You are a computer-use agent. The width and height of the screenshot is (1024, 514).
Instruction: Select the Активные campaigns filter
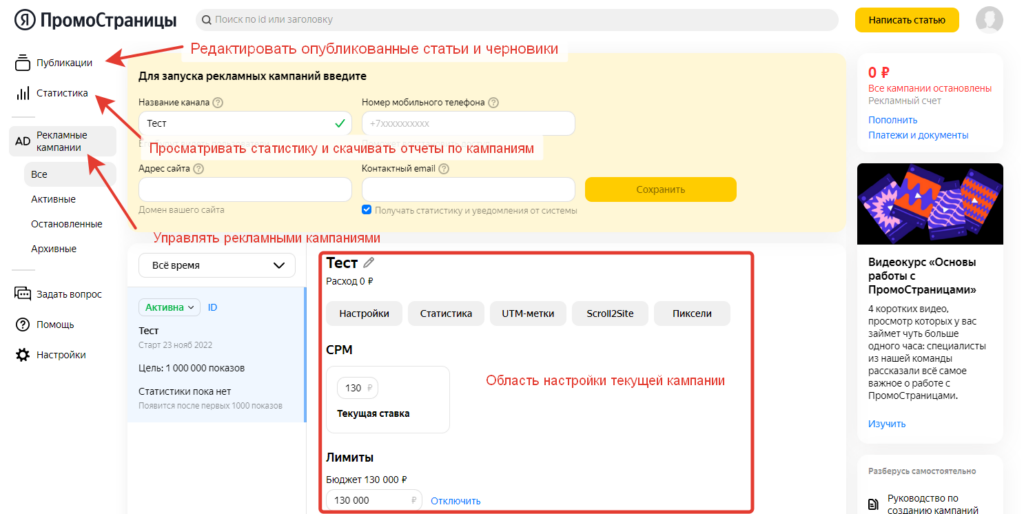pos(53,199)
